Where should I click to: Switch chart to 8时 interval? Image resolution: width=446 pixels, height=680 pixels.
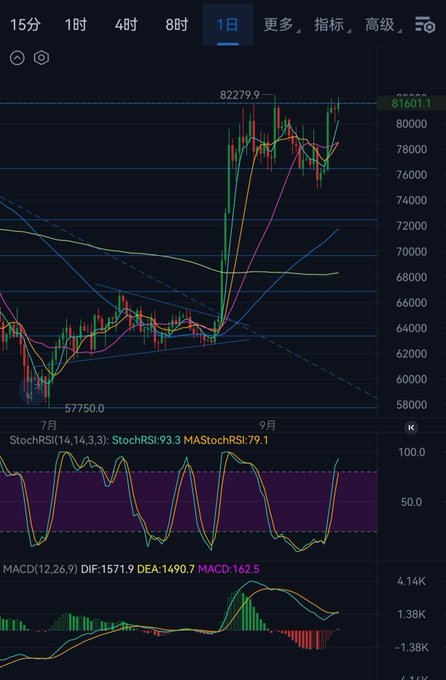tap(177, 25)
